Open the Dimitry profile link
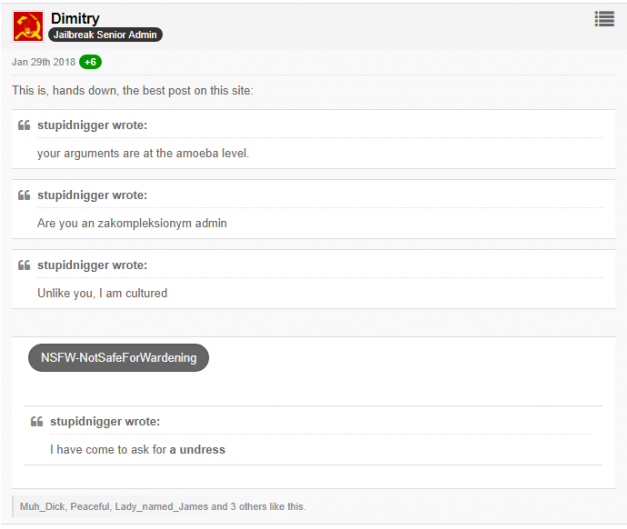627x529 pixels. point(75,19)
